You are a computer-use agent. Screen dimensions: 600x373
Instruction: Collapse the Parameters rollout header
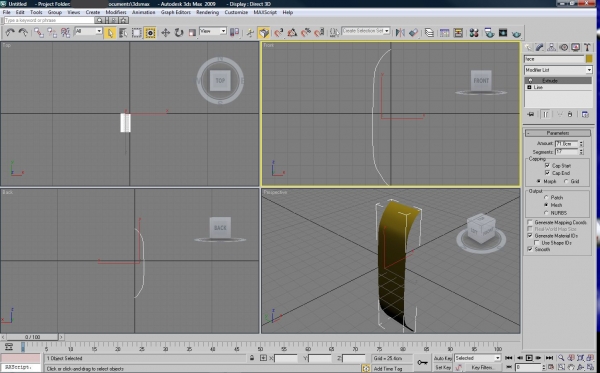pos(558,133)
